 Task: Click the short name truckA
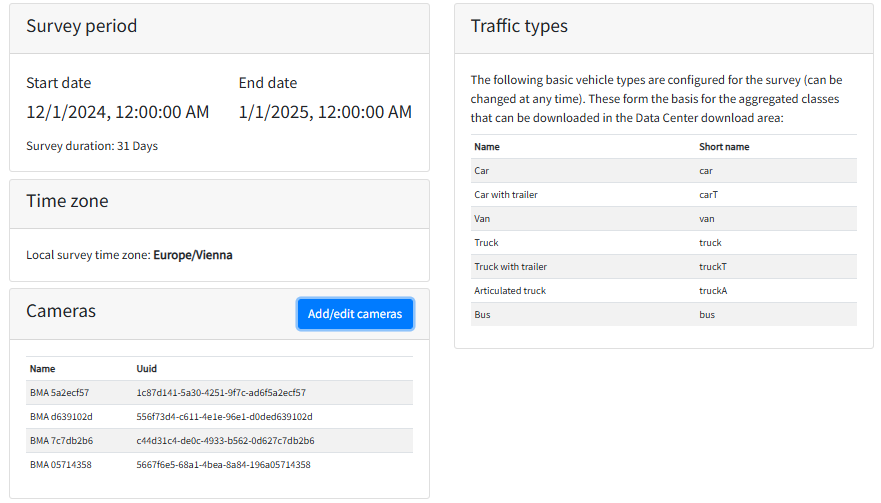[x=713, y=291]
